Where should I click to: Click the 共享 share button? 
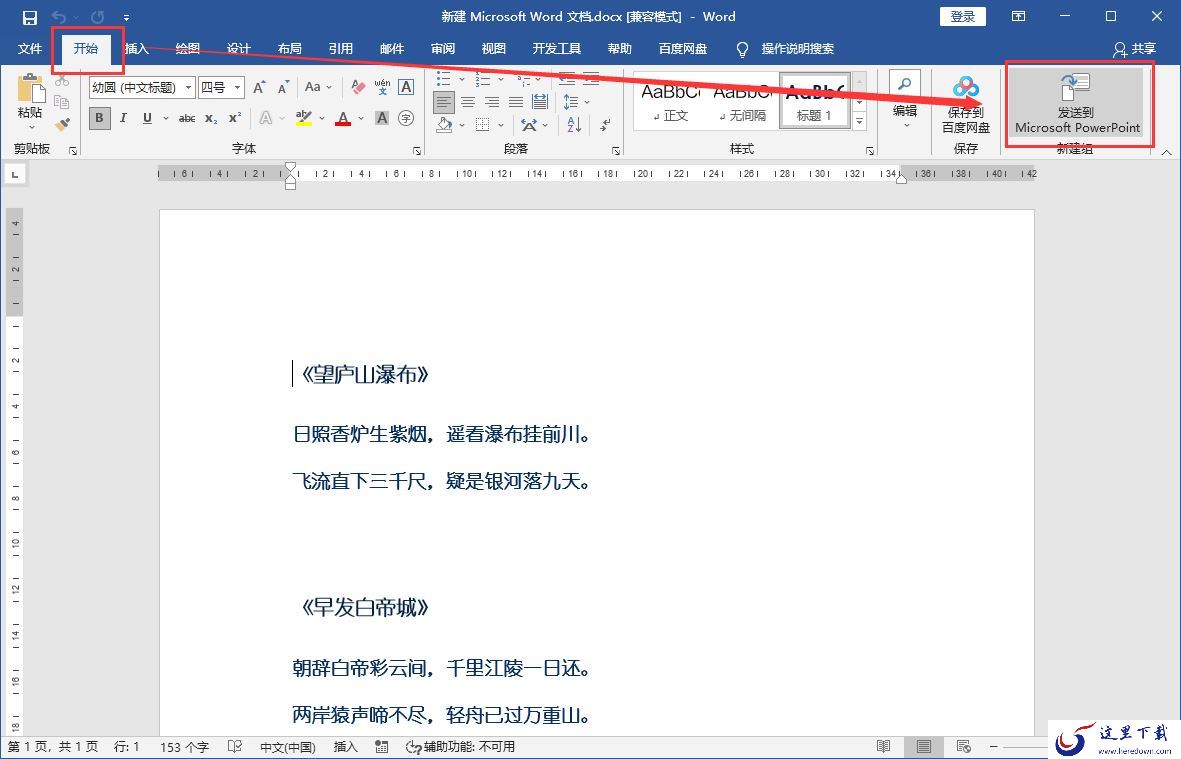click(1134, 49)
